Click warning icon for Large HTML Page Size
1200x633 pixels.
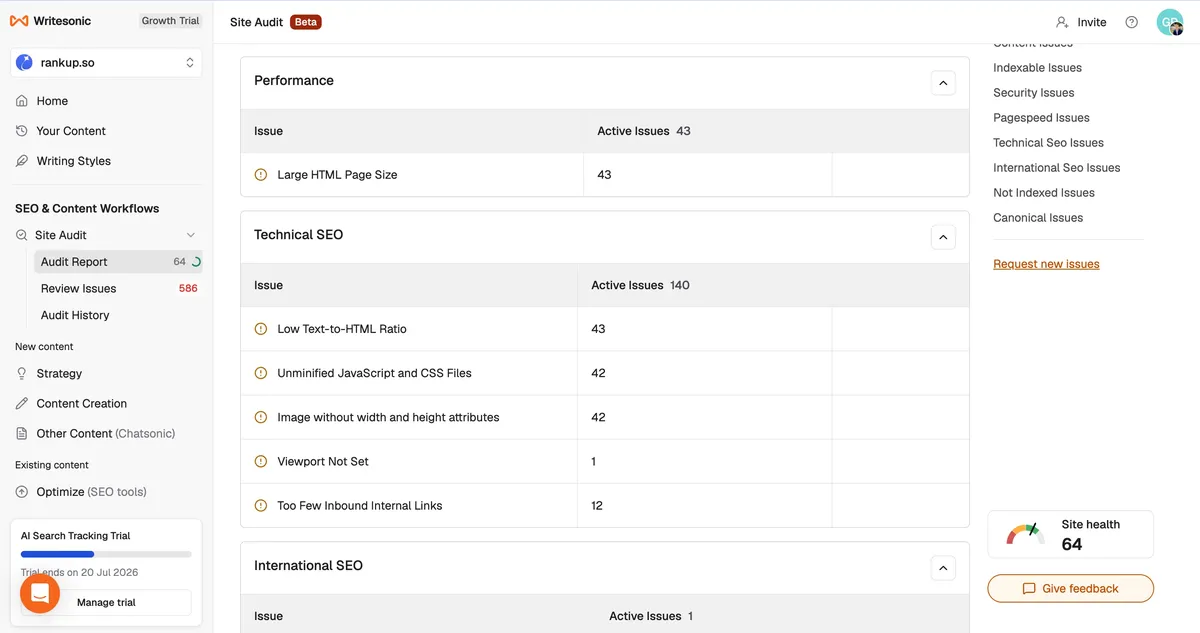click(261, 175)
